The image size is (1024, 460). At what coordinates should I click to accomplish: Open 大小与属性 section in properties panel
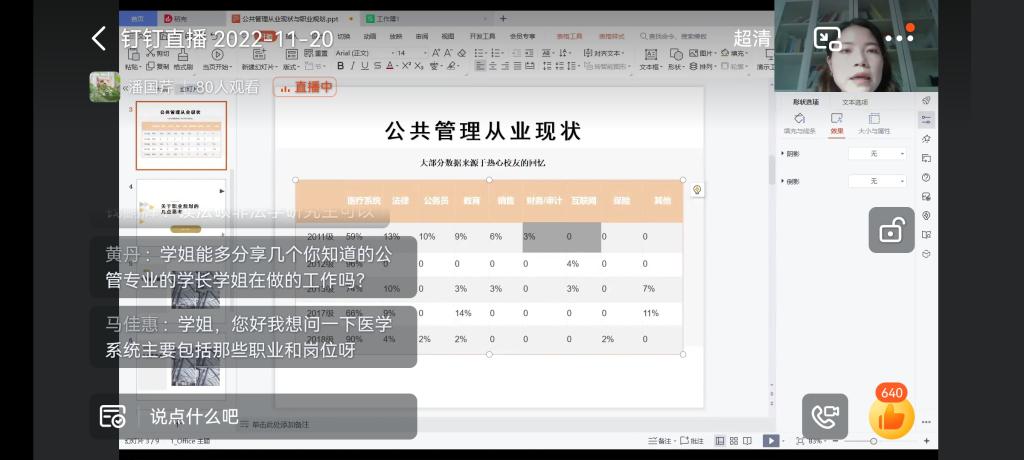(874, 123)
